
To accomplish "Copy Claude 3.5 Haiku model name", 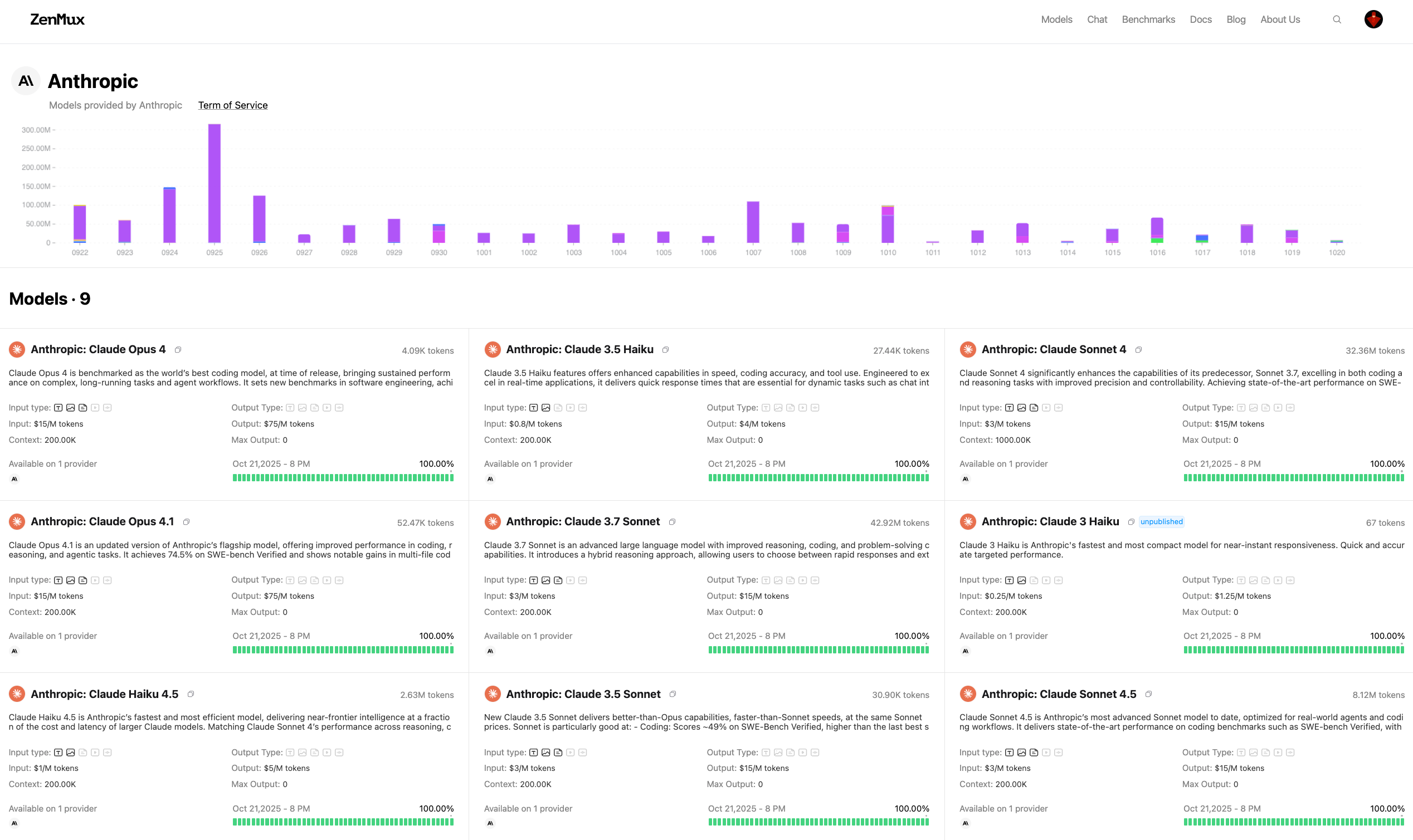I will pyautogui.click(x=665, y=350).
